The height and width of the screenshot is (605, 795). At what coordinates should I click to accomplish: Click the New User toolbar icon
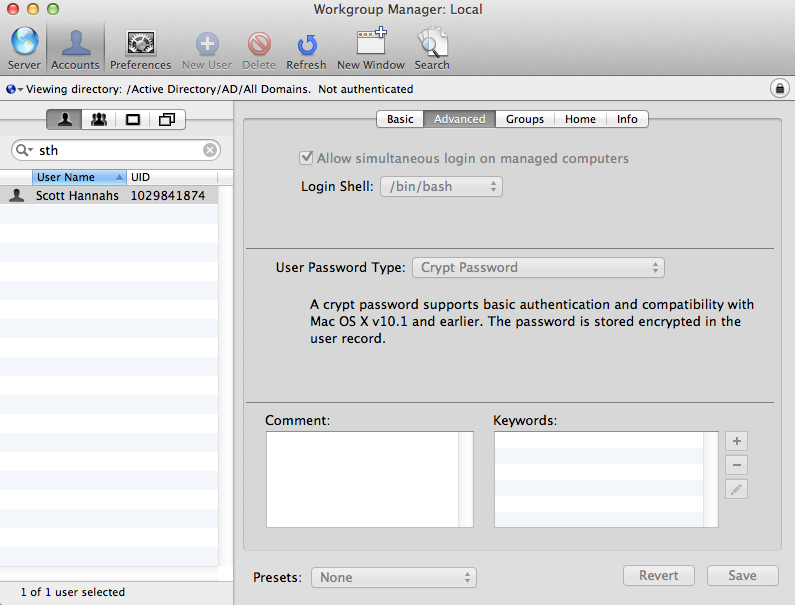pos(207,50)
